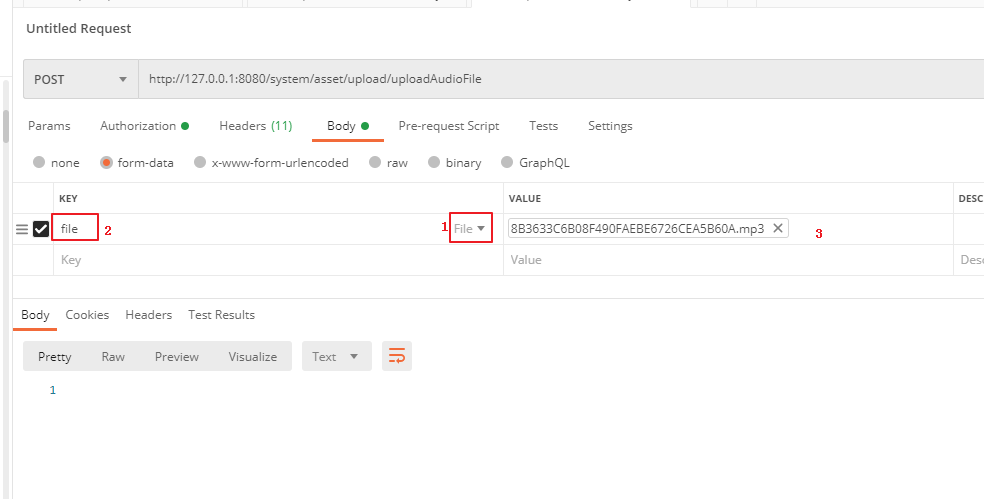
Task: Select the GraphQL body option
Action: pyautogui.click(x=507, y=162)
